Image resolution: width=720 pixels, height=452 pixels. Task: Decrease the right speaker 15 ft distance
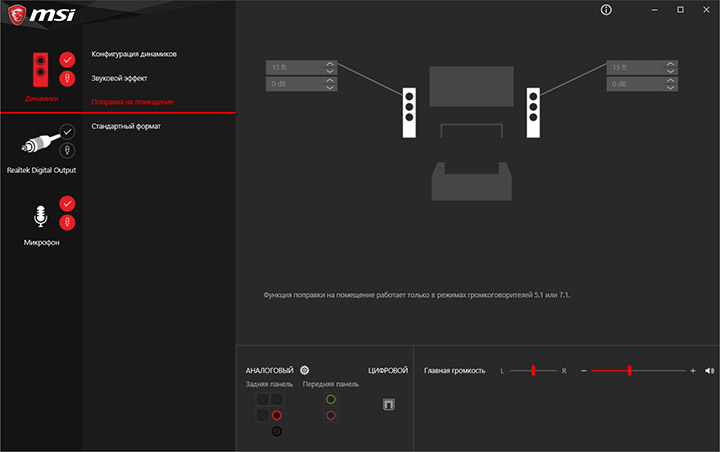point(670,71)
